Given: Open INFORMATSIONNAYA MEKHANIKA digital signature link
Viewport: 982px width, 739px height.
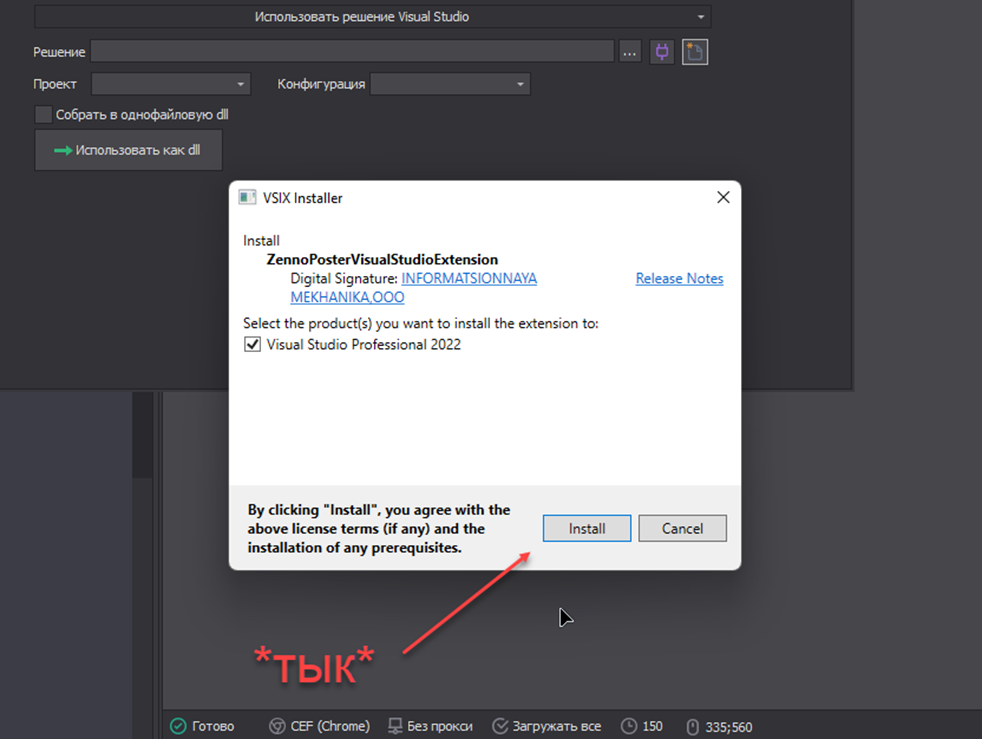Looking at the screenshot, I should 413,287.
